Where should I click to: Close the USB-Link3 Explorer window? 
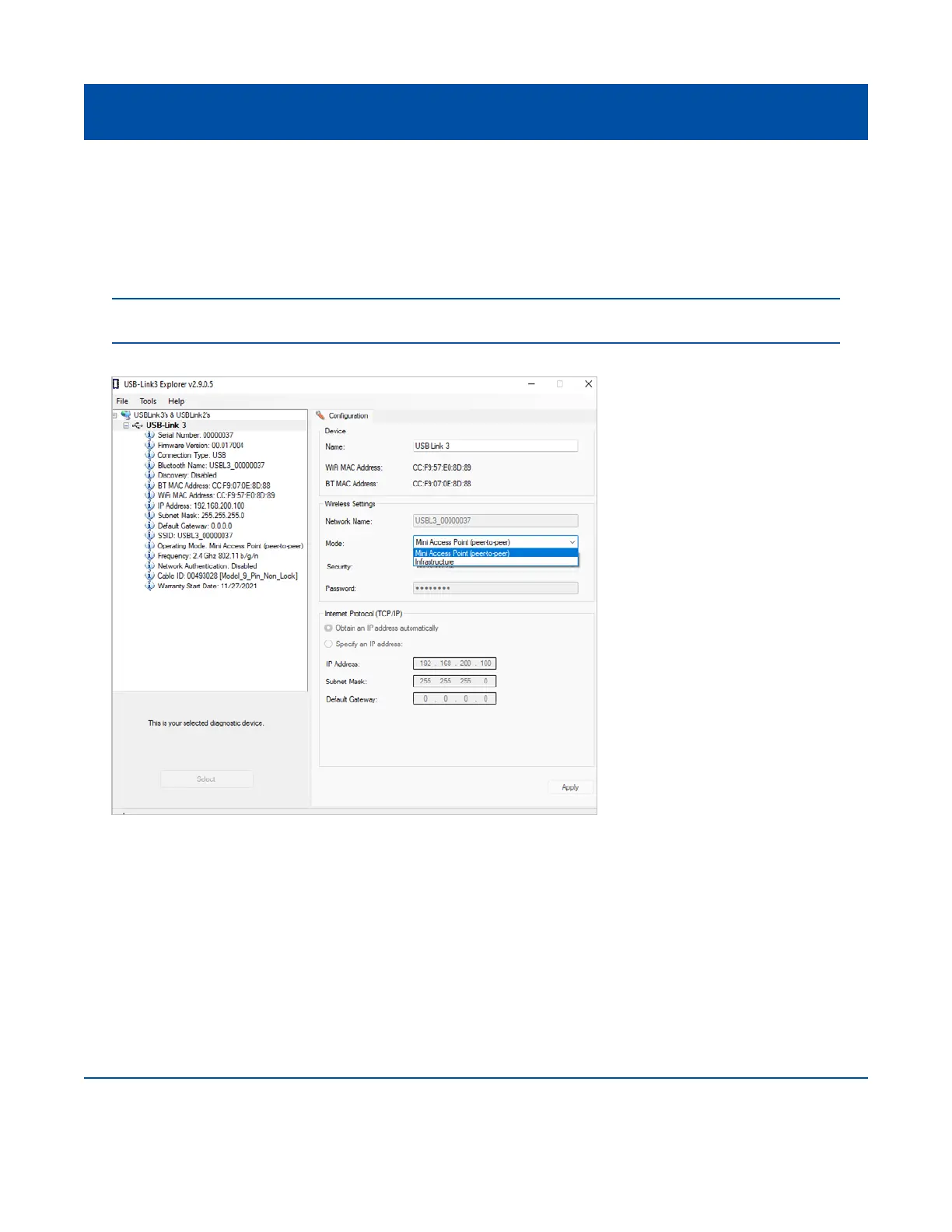(x=589, y=384)
